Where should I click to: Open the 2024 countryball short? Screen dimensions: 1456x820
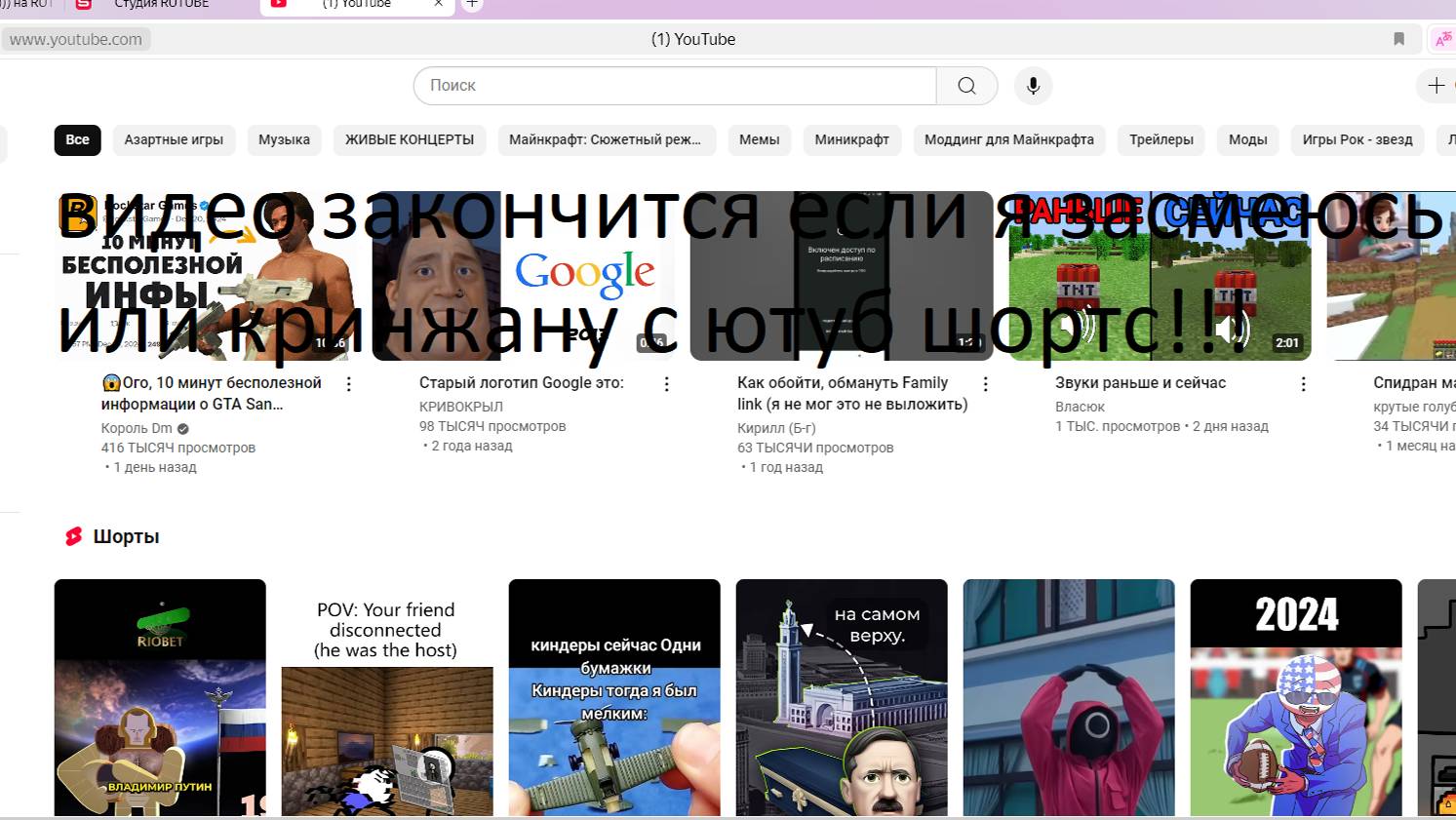1296,697
